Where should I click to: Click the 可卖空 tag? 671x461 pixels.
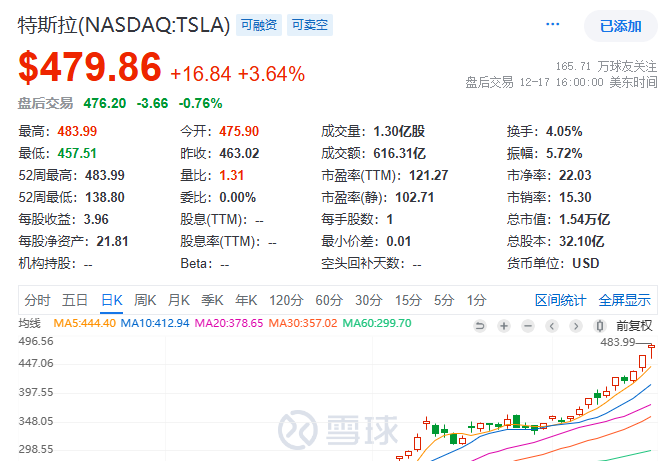click(309, 25)
